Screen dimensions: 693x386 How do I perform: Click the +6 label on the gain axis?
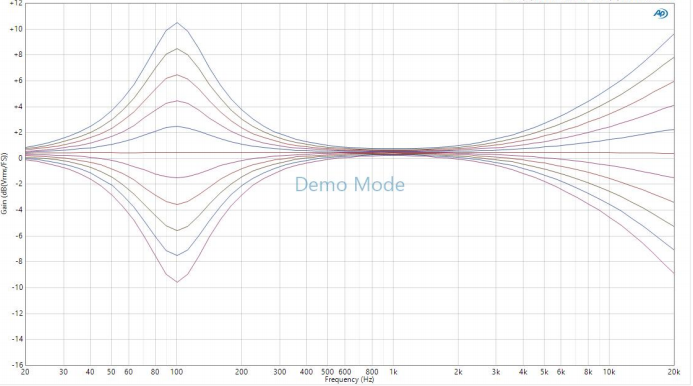[18, 81]
